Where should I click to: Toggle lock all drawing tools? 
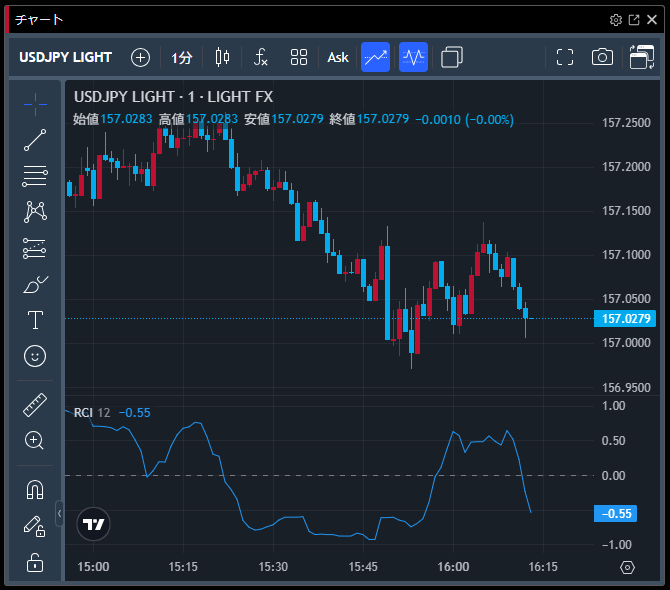pyautogui.click(x=35, y=561)
